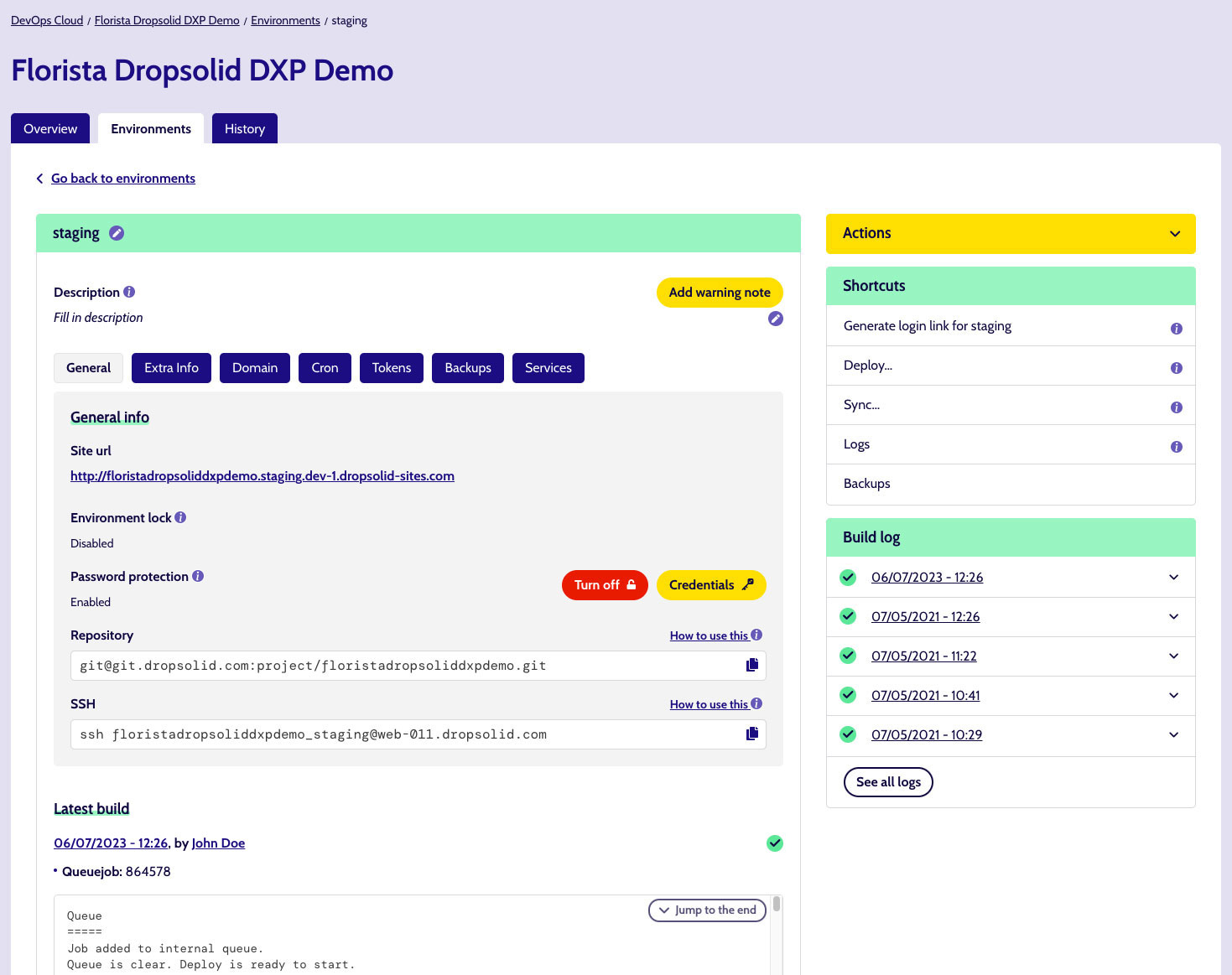Open build log link 07/05/2021 - 11:22
The width and height of the screenshot is (1232, 975).
pos(923,656)
